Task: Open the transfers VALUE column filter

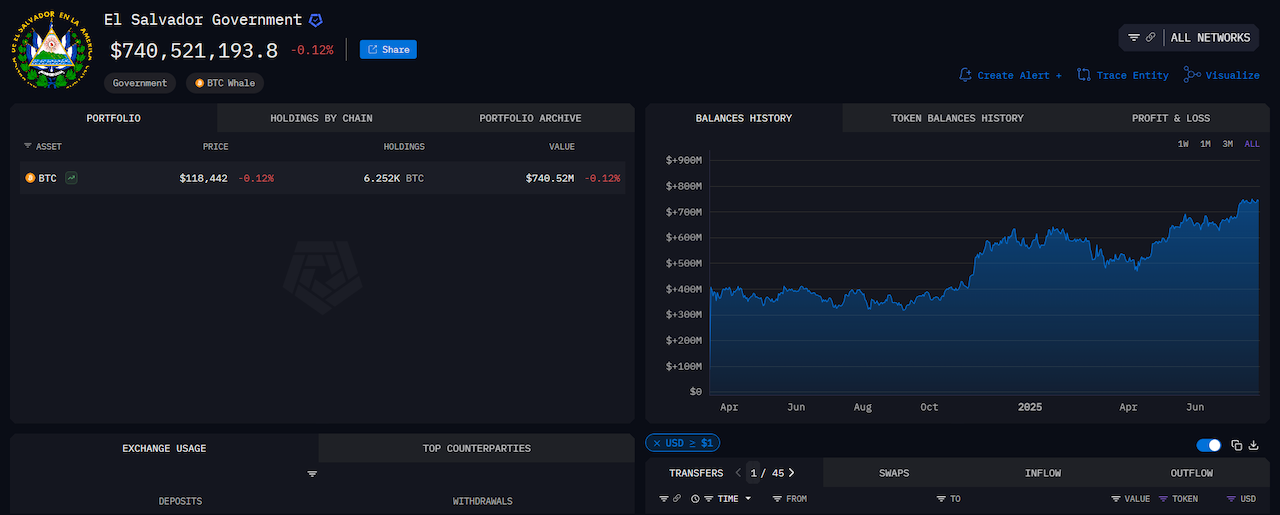Action: click(x=1116, y=498)
